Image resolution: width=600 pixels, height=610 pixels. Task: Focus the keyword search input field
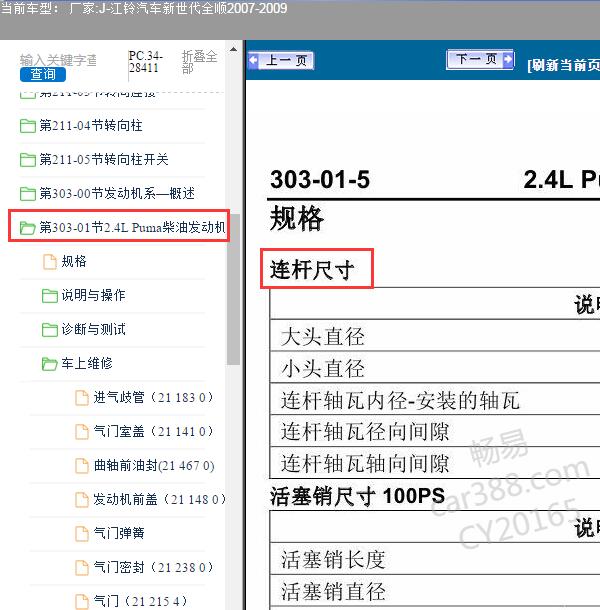(x=58, y=60)
